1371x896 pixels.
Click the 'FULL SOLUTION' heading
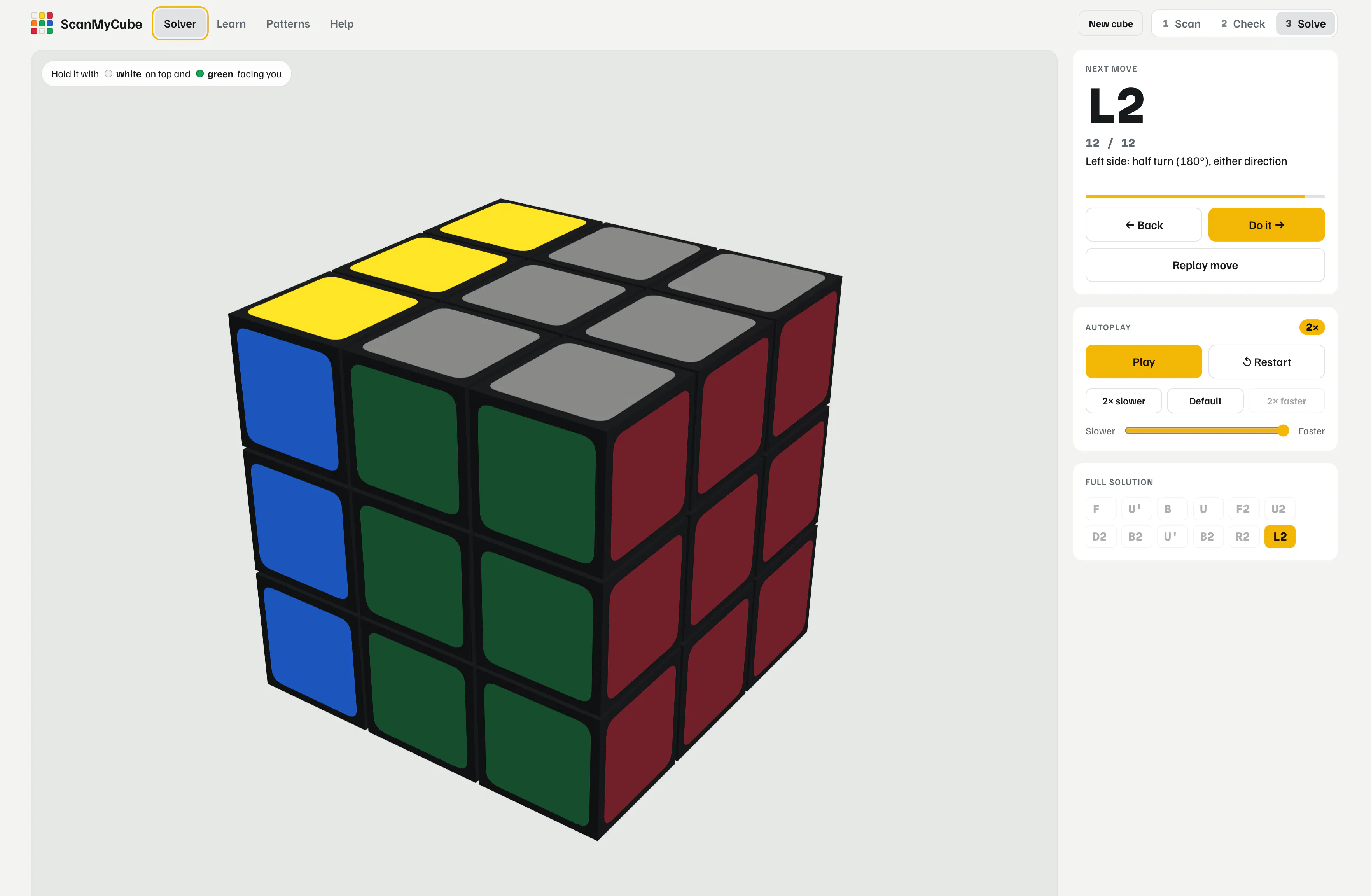tap(1119, 482)
